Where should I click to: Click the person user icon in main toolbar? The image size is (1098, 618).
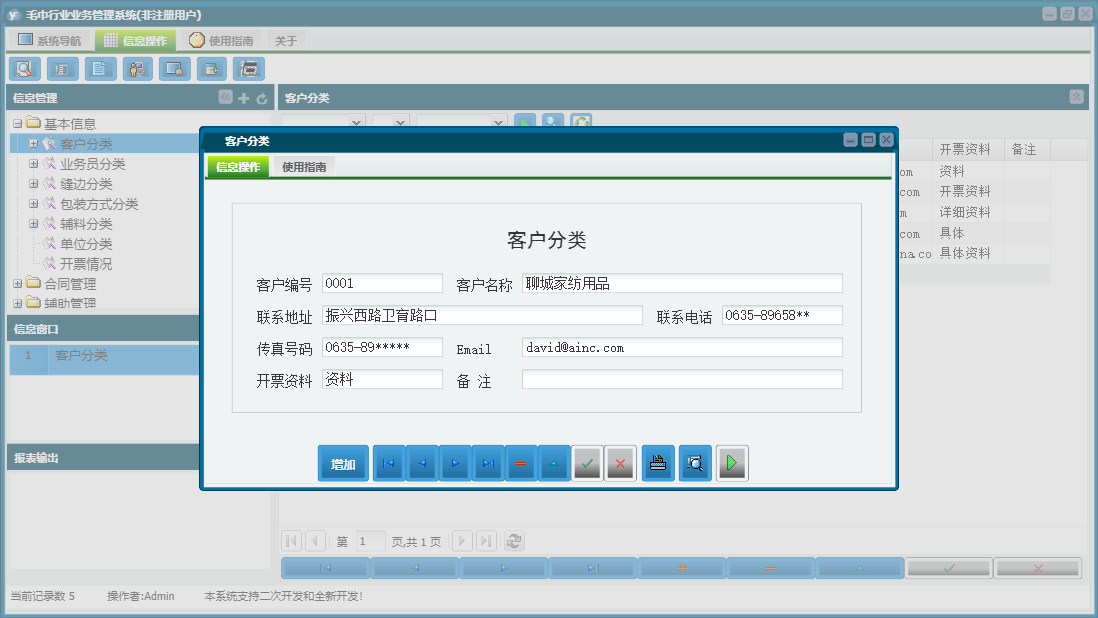pos(137,69)
